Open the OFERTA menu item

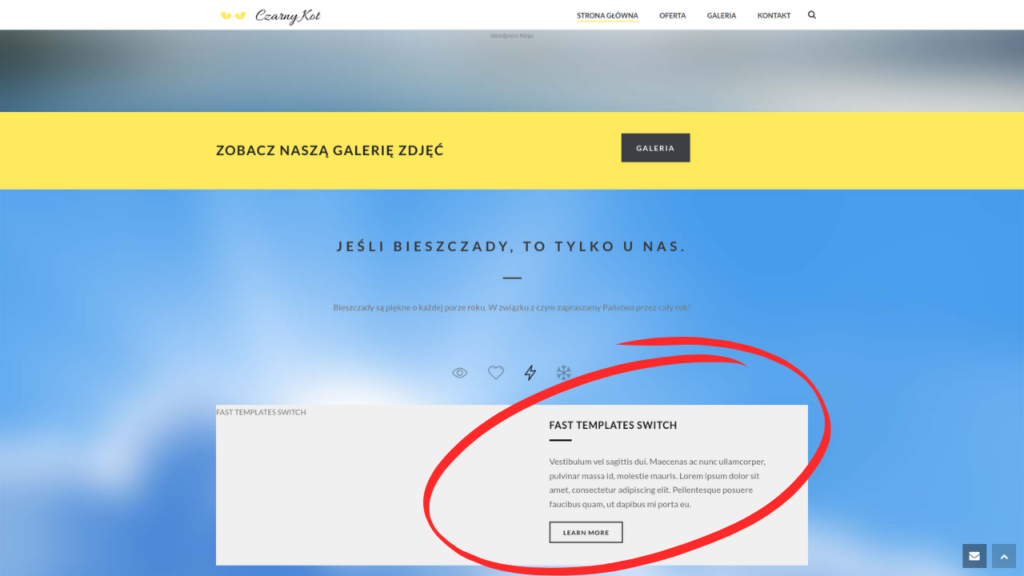tap(673, 15)
